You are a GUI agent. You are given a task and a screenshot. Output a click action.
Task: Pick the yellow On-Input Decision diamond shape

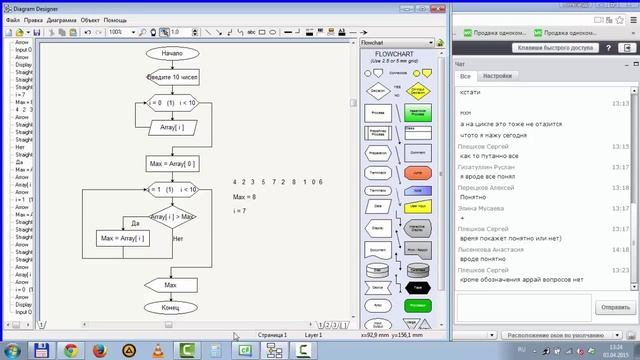(418, 91)
